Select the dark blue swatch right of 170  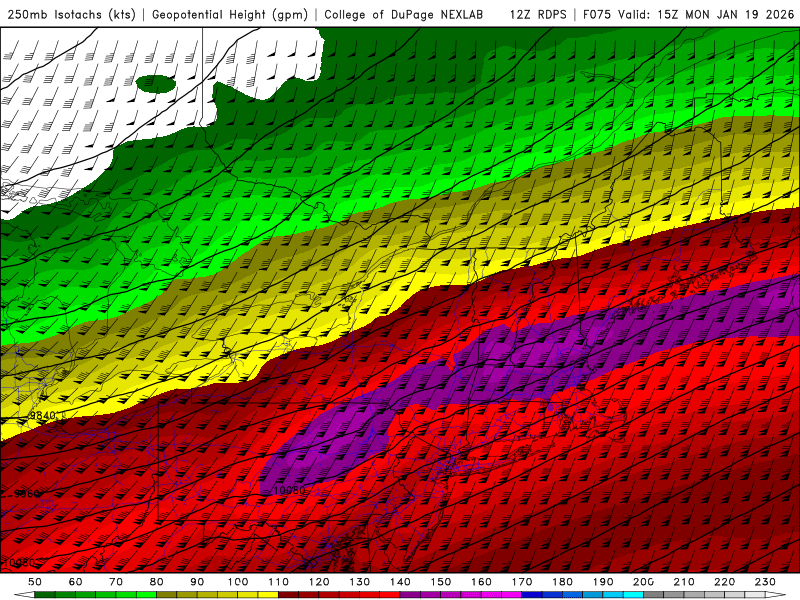click(x=532, y=595)
